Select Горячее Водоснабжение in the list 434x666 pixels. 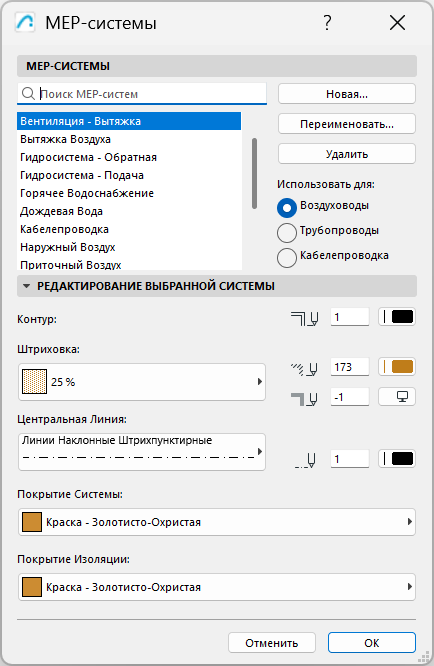(x=129, y=193)
